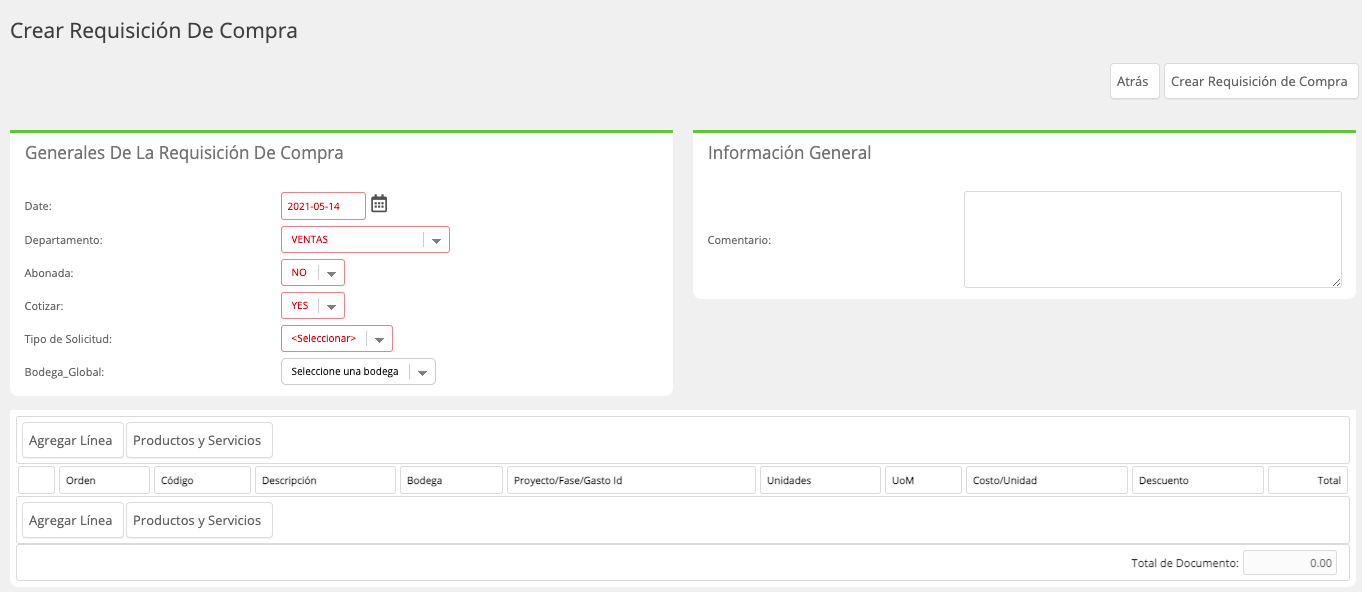
Task: Click inside the Comentario text area
Action: tap(1153, 240)
